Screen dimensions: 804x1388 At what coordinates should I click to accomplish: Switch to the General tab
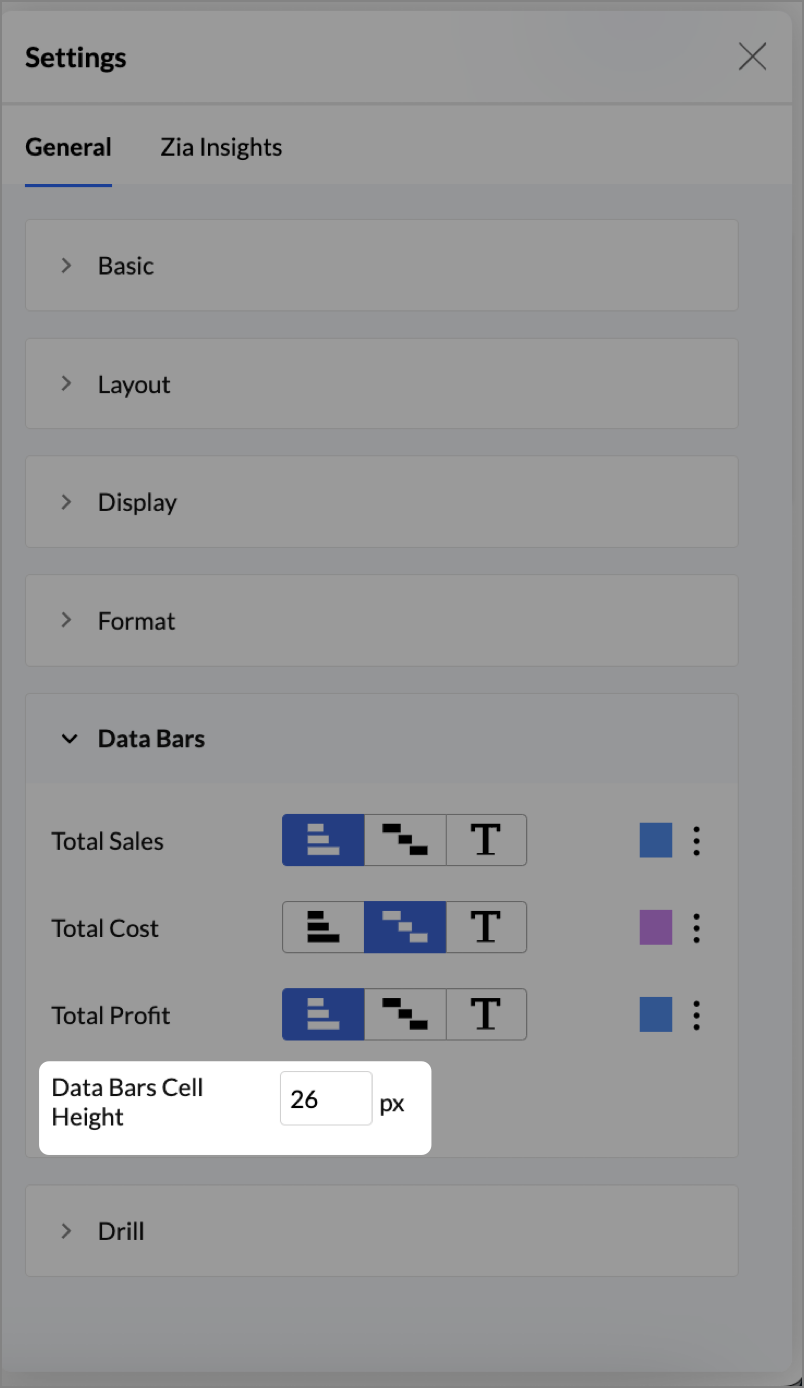[68, 147]
